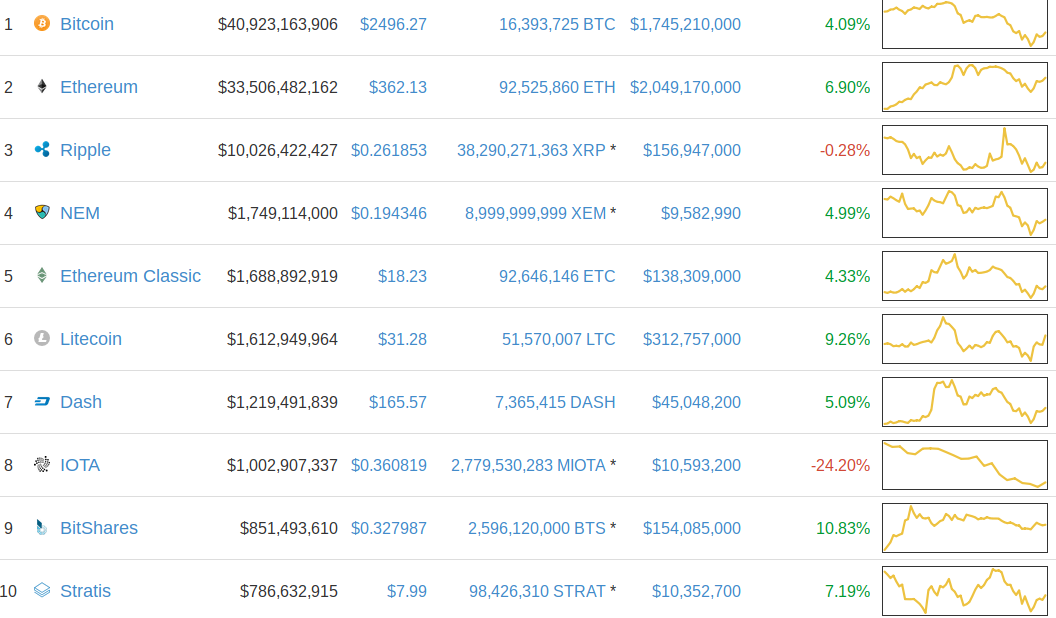Open BitShares 7-day price sparkline chart
Image resolution: width=1056 pixels, height=618 pixels.
964,528
